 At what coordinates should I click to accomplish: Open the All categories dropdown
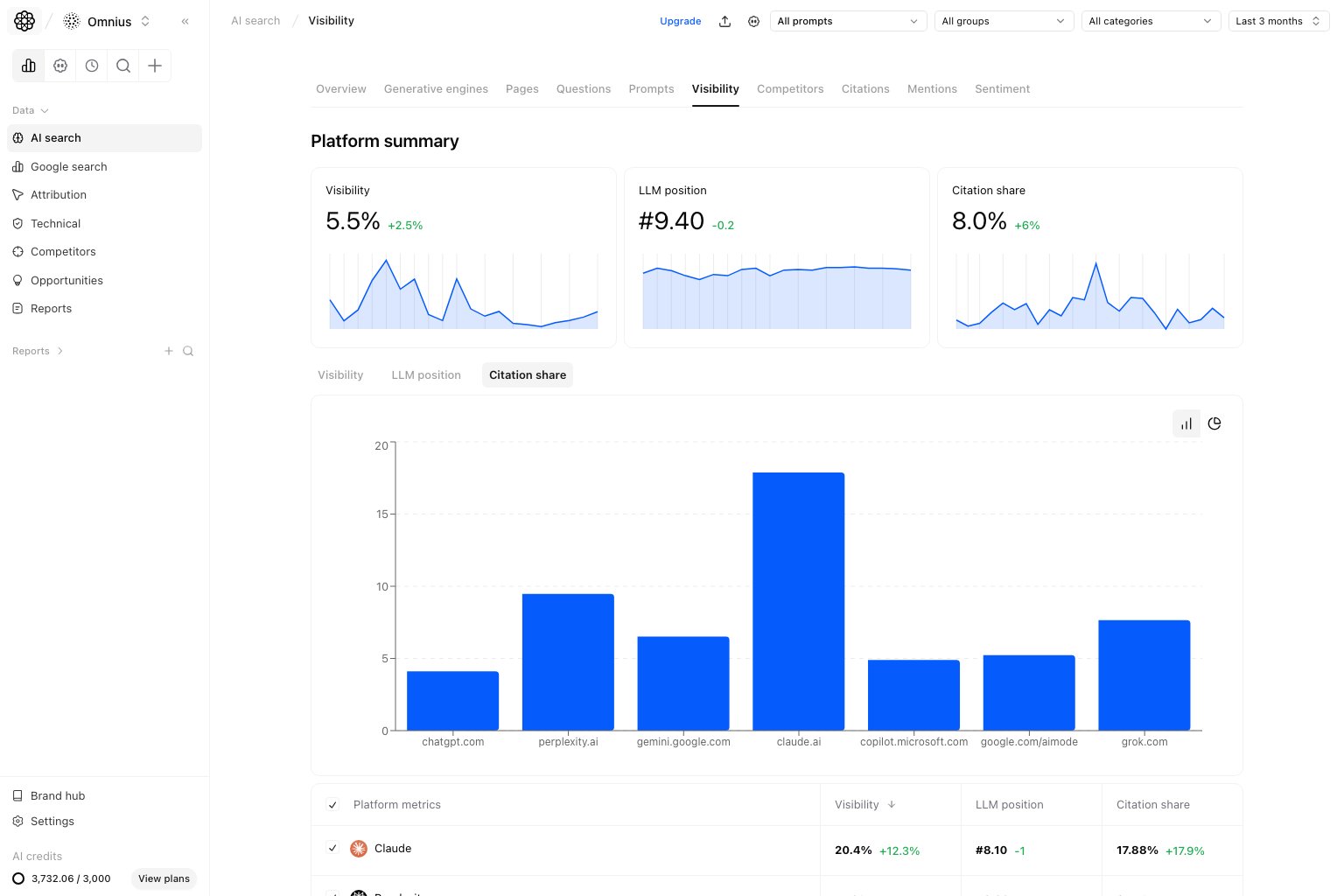[1151, 21]
